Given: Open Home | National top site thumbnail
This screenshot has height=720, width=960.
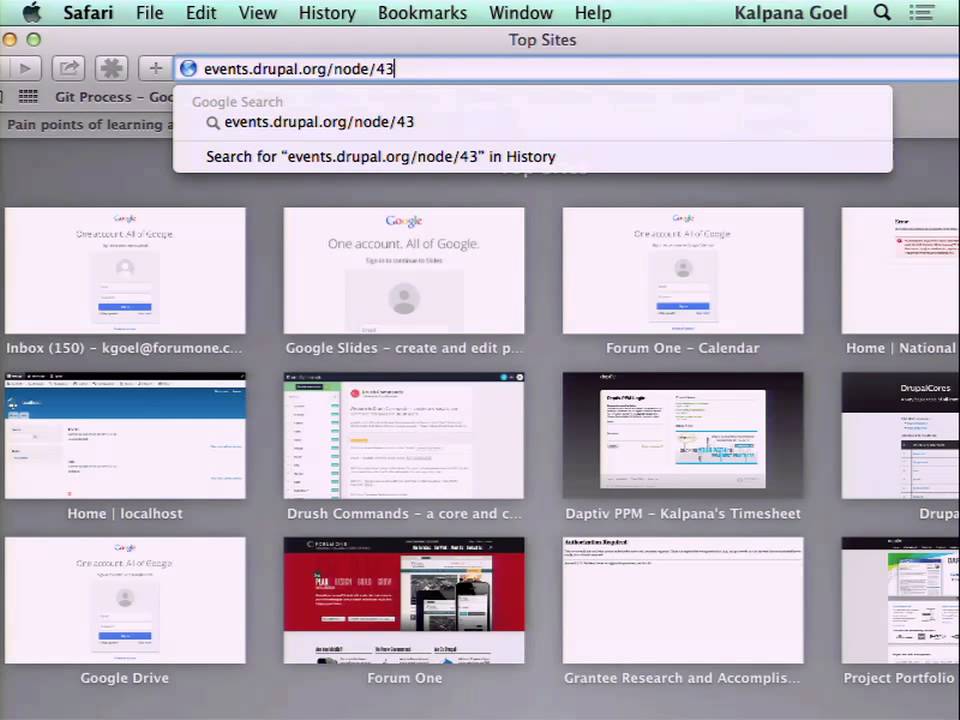Looking at the screenshot, I should pyautogui.click(x=901, y=271).
